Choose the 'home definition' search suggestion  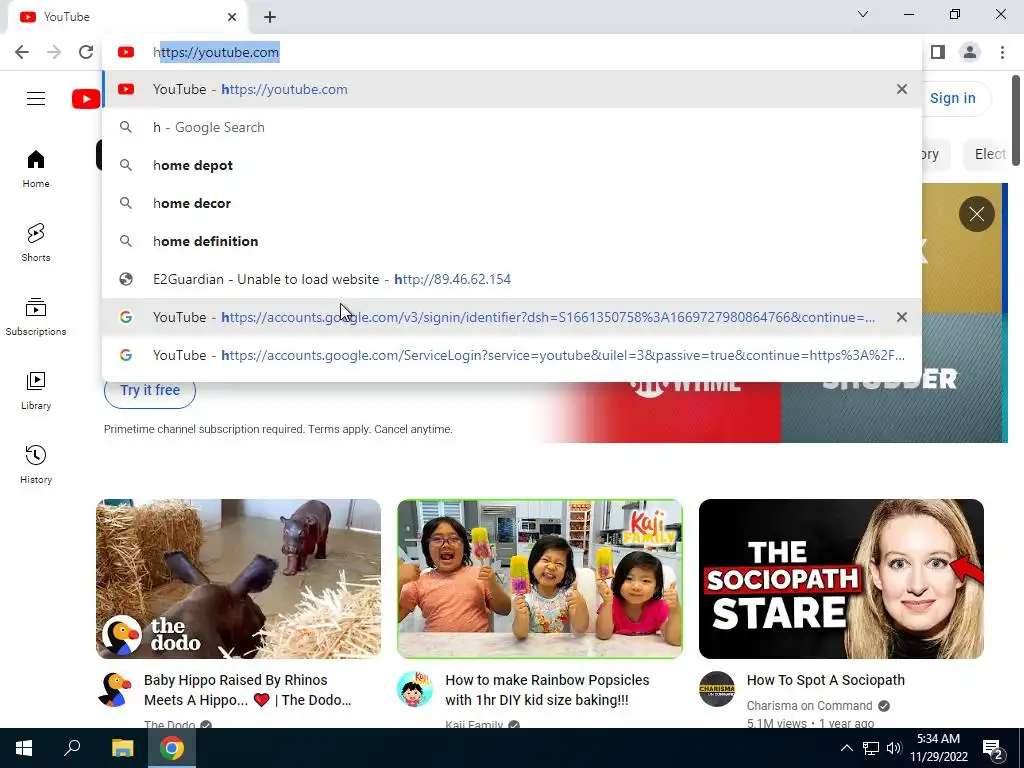(x=512, y=241)
